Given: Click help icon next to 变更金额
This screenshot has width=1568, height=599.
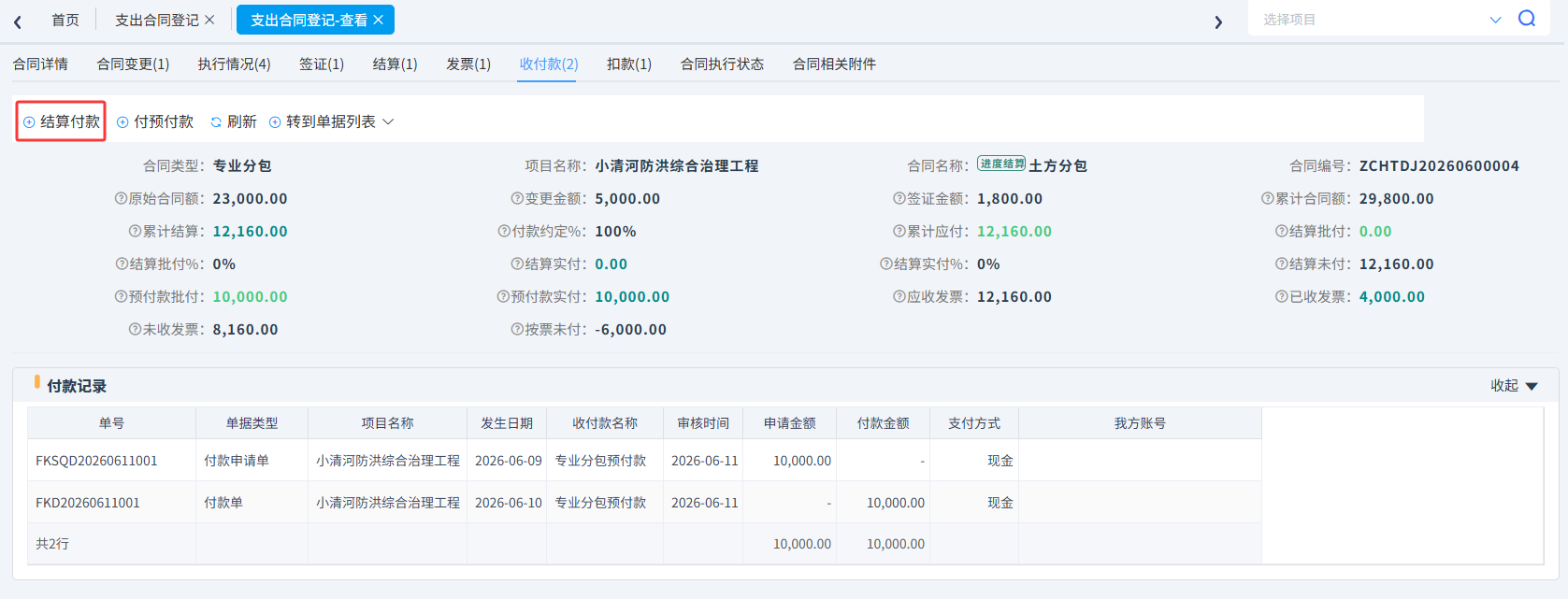Looking at the screenshot, I should (x=517, y=199).
